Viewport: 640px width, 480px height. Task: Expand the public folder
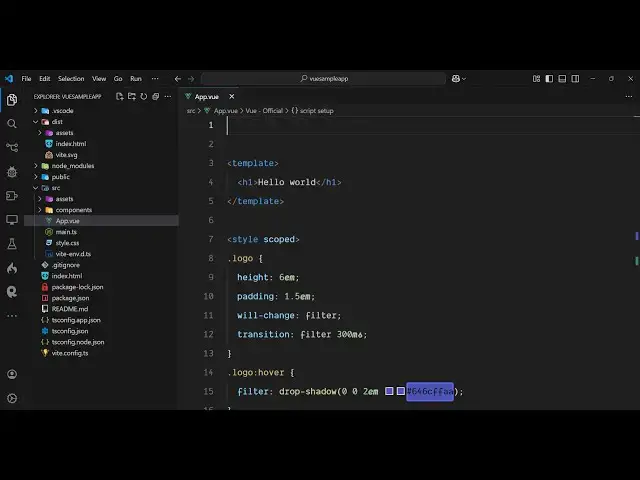[36, 177]
